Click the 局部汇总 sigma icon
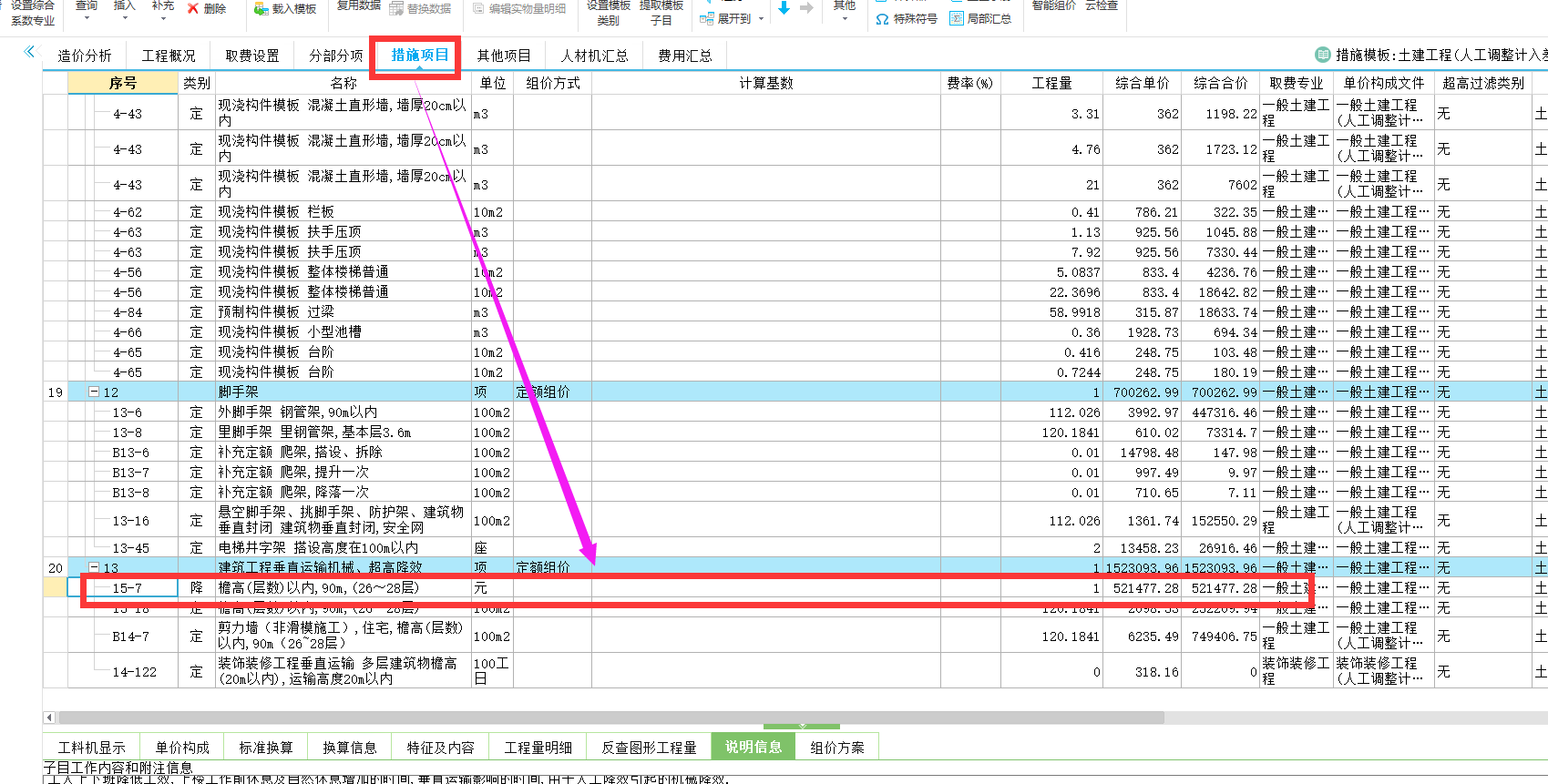The height and width of the screenshot is (784, 1548). coord(956,18)
